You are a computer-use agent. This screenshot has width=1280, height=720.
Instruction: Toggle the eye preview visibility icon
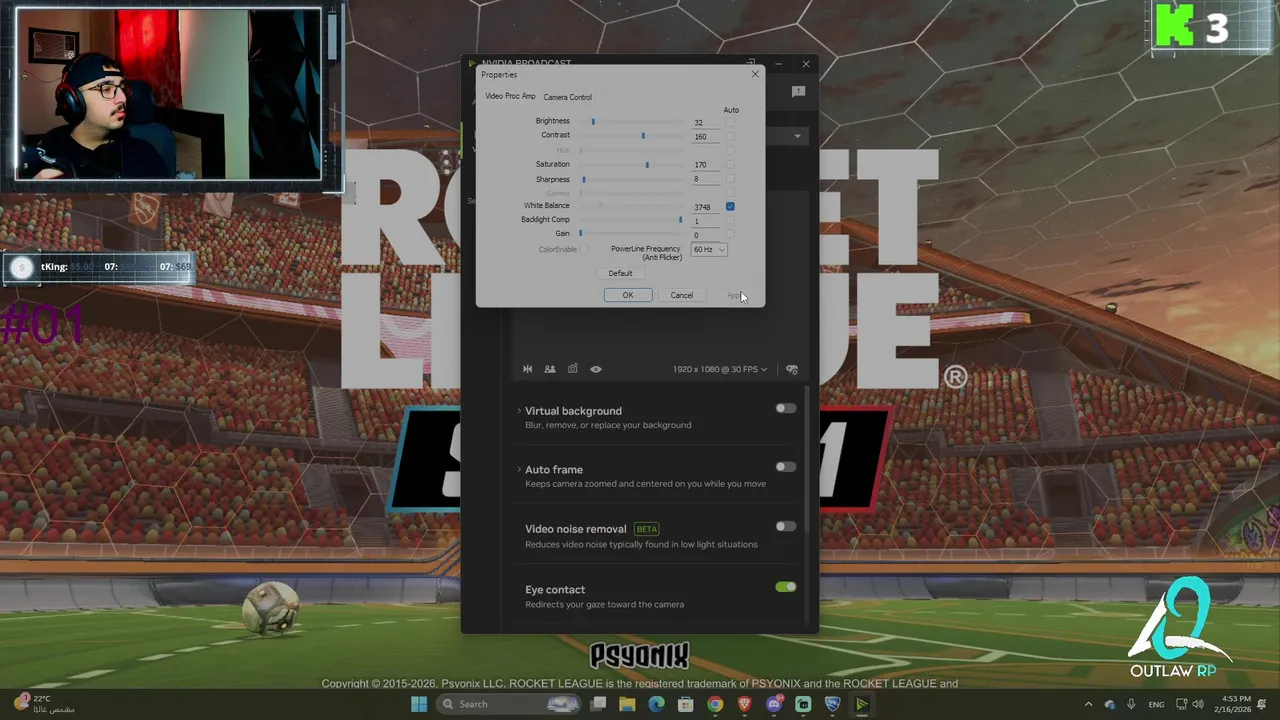(x=596, y=369)
